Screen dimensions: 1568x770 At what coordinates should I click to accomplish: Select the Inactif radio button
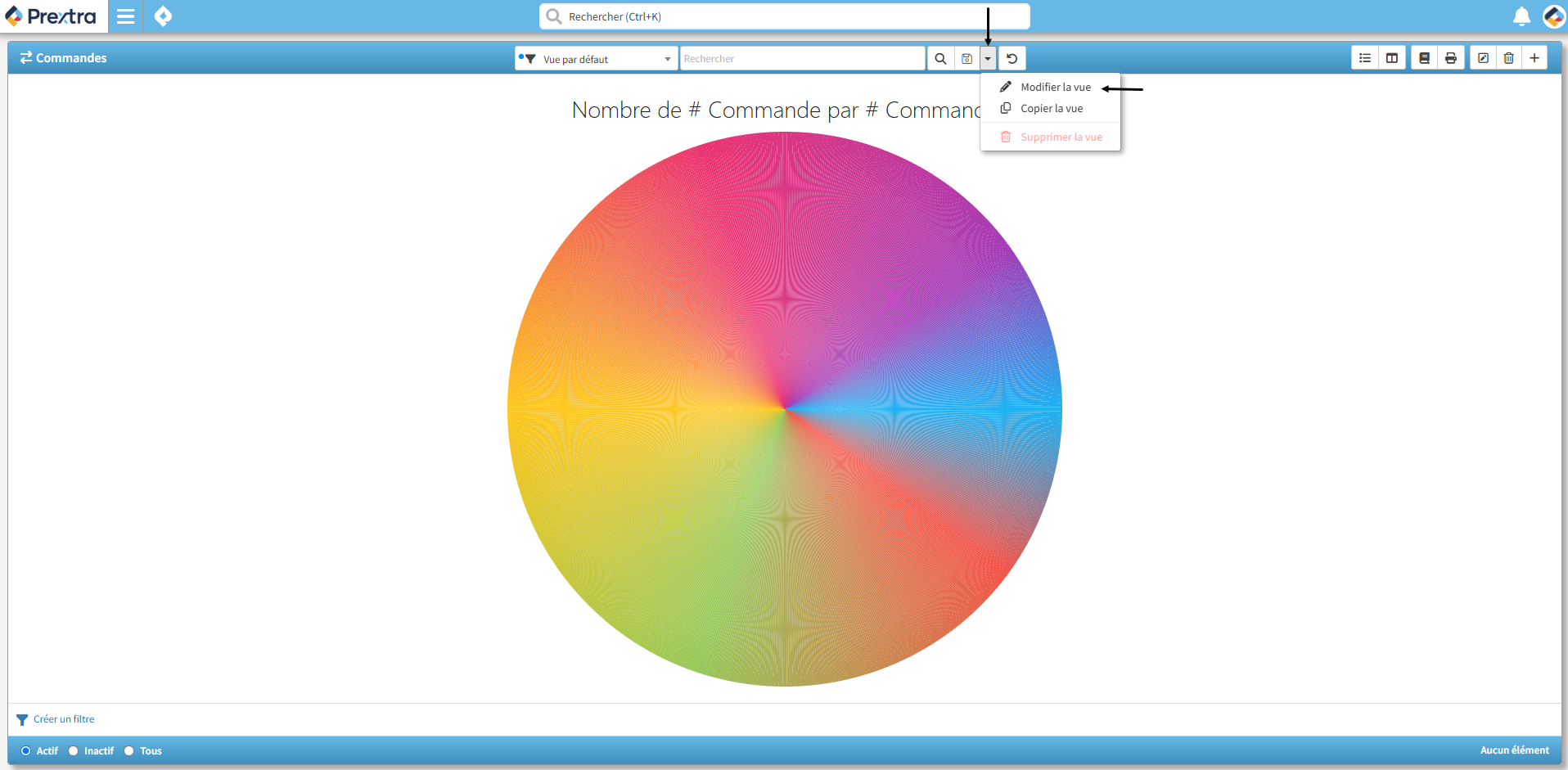tap(74, 751)
